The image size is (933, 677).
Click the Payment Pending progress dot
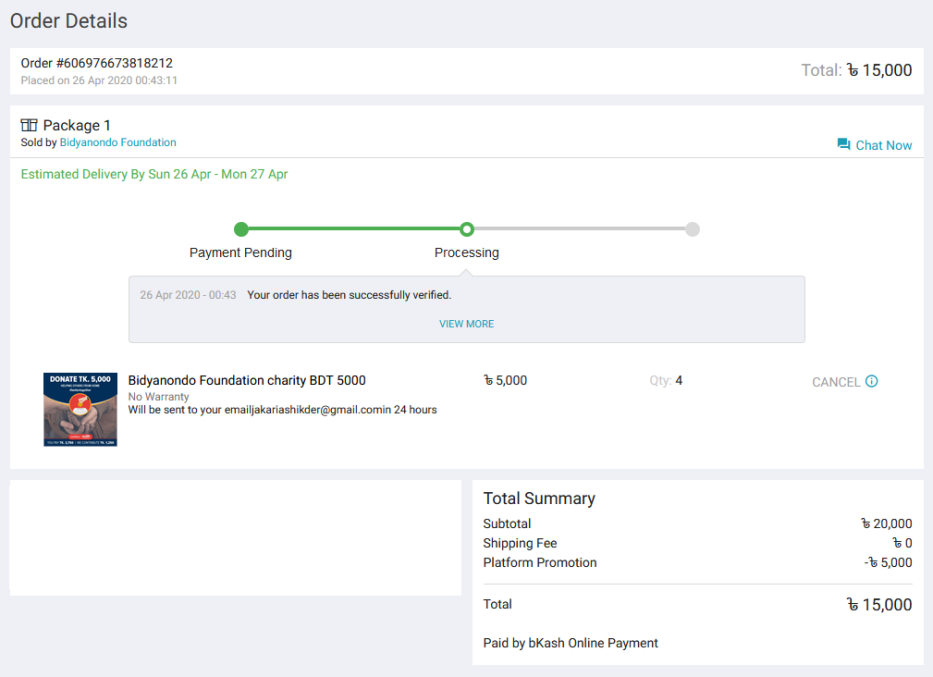pos(241,229)
